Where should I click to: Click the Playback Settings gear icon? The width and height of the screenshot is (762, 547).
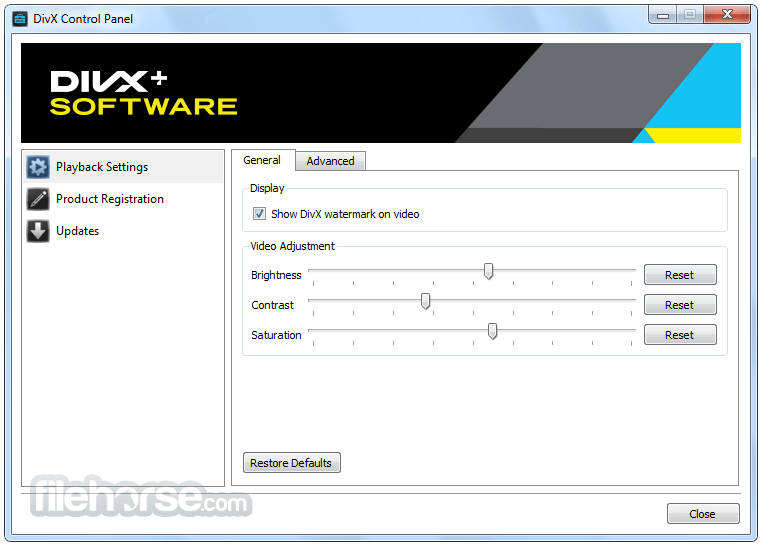point(38,167)
